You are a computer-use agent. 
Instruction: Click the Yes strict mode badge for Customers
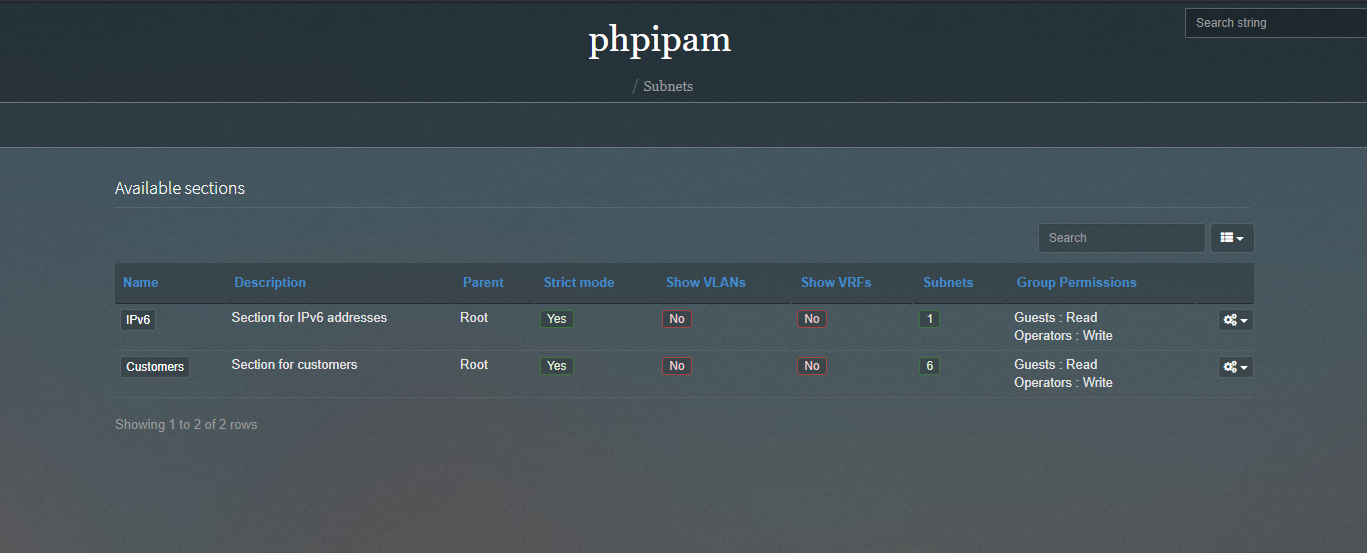coord(557,366)
